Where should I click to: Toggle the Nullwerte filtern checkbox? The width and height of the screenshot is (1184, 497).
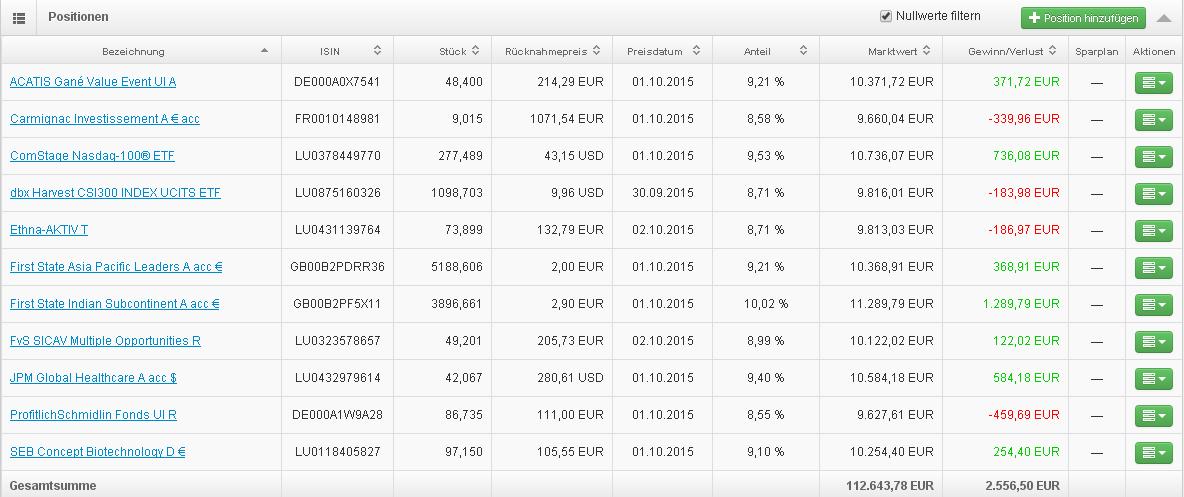tap(885, 16)
